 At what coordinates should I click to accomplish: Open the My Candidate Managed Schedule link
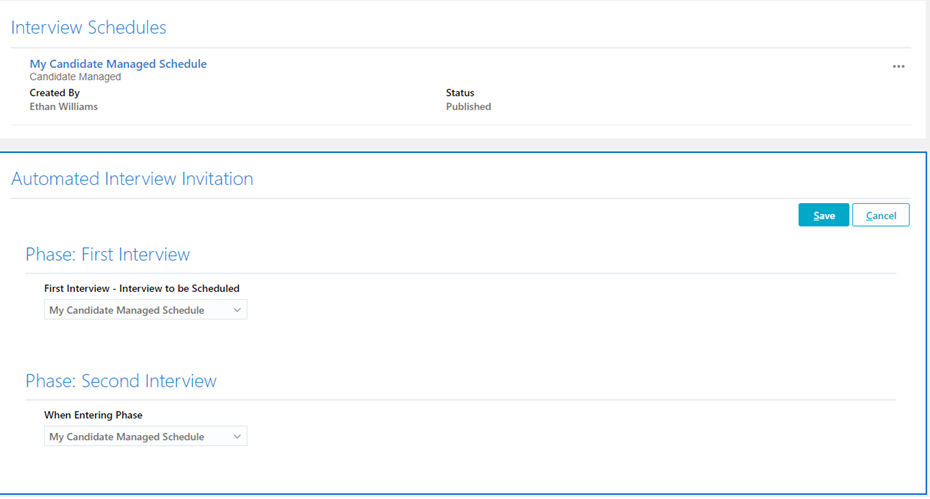118,64
